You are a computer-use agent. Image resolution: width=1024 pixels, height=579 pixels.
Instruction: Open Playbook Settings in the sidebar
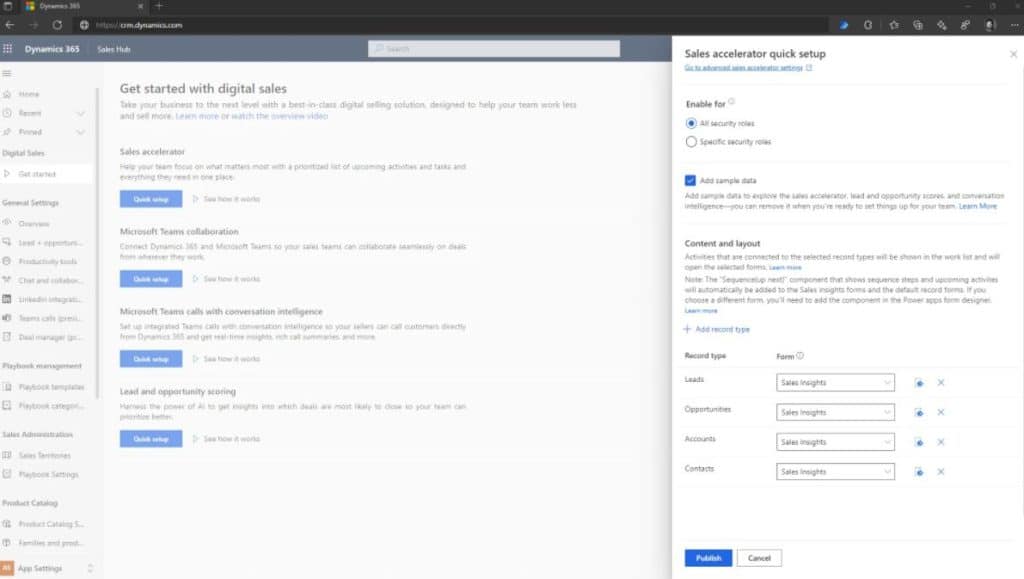47,475
